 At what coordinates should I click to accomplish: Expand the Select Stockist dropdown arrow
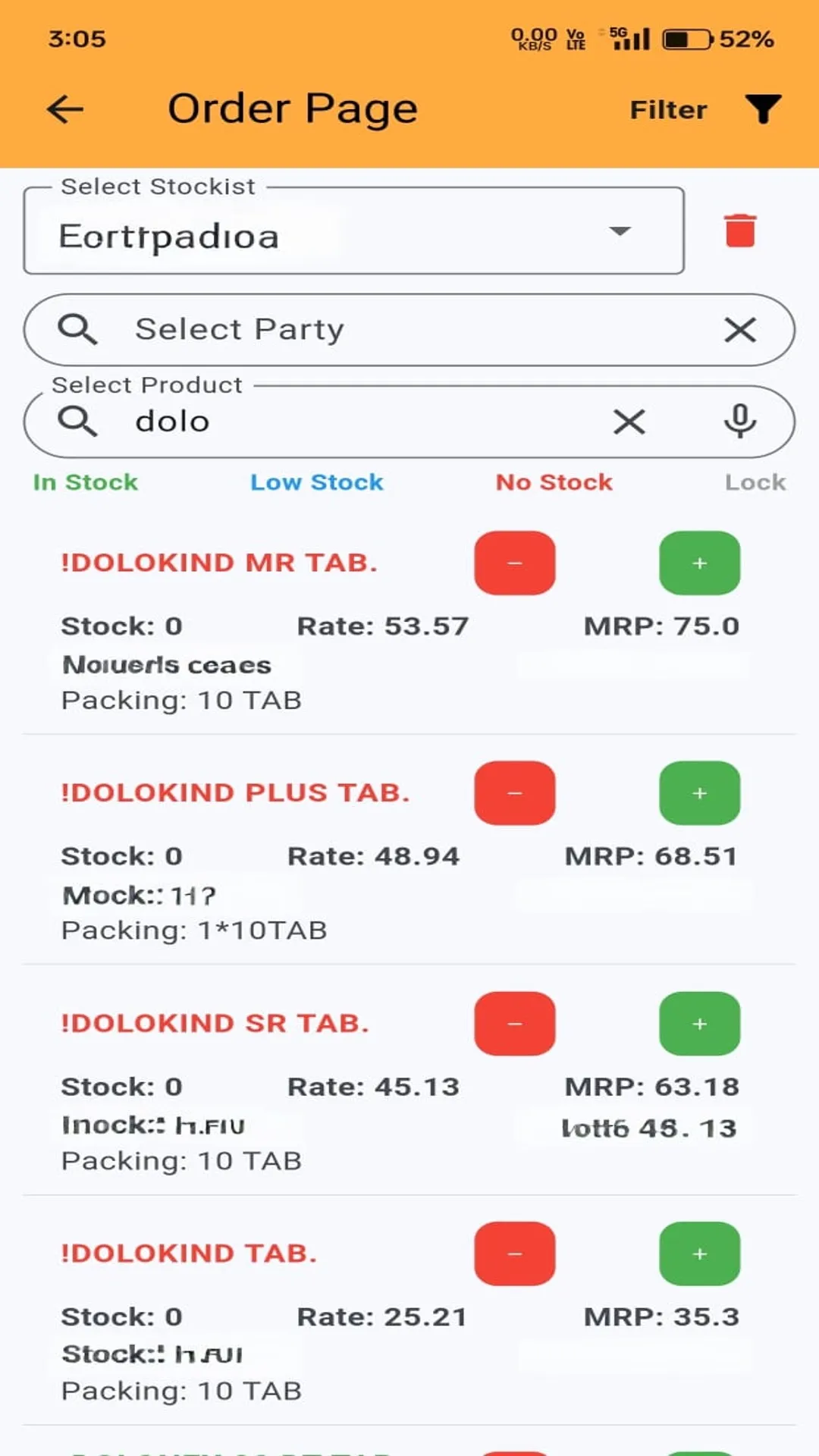click(620, 231)
